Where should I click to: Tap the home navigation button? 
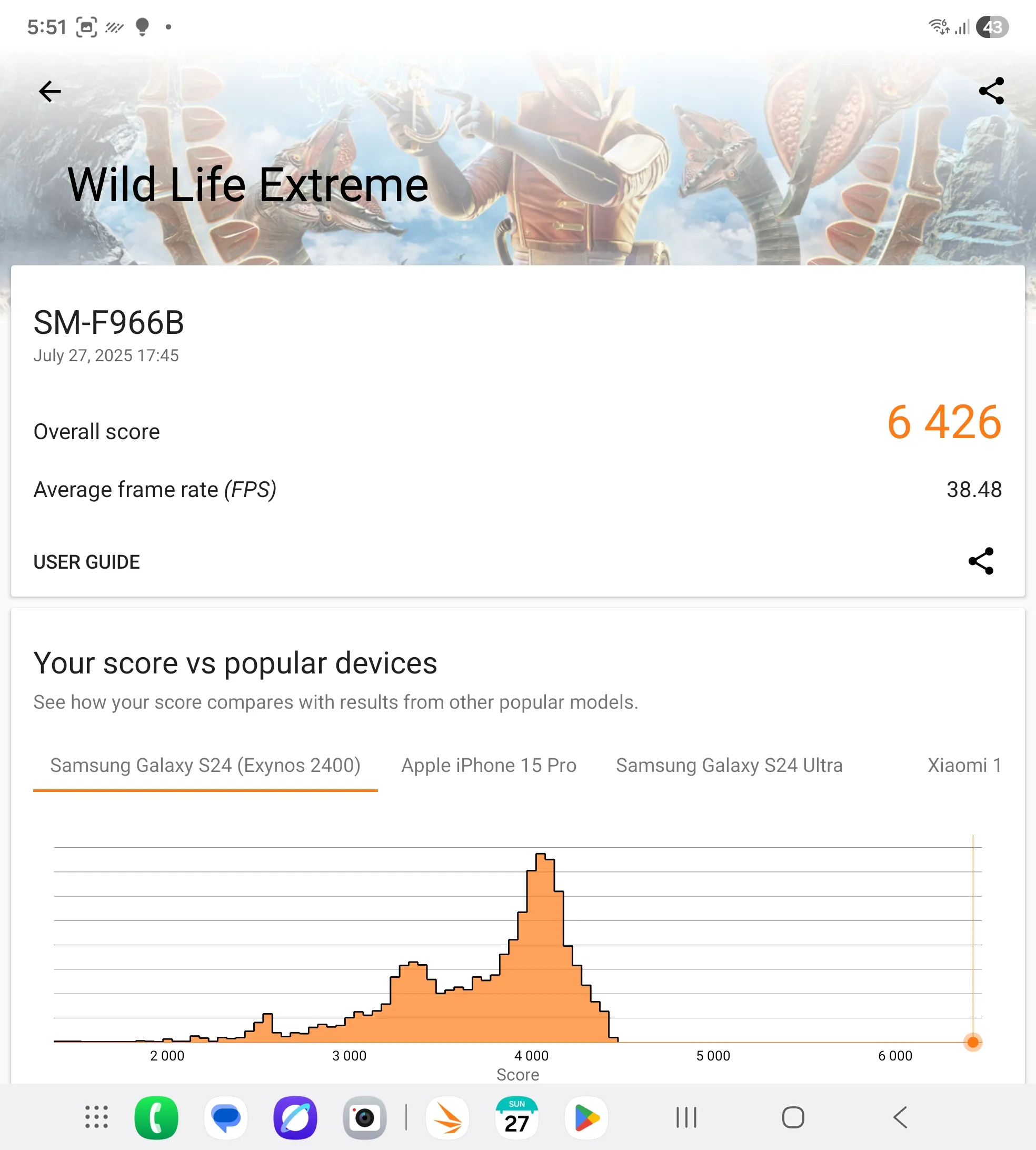coord(793,1117)
